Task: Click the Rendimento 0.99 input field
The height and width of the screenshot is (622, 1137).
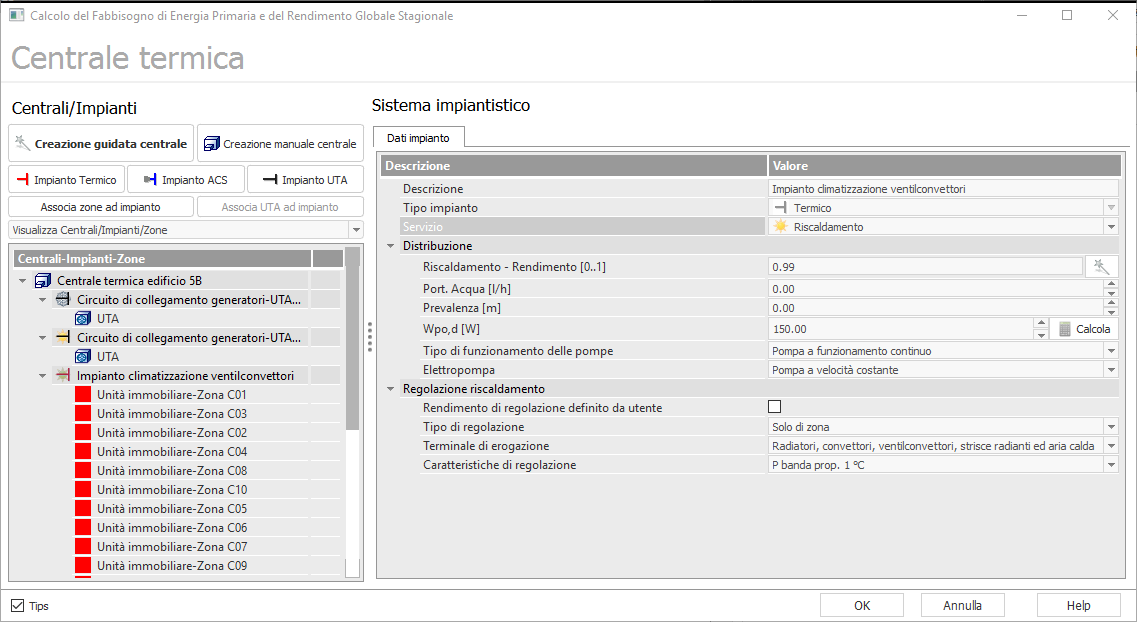Action: click(925, 267)
